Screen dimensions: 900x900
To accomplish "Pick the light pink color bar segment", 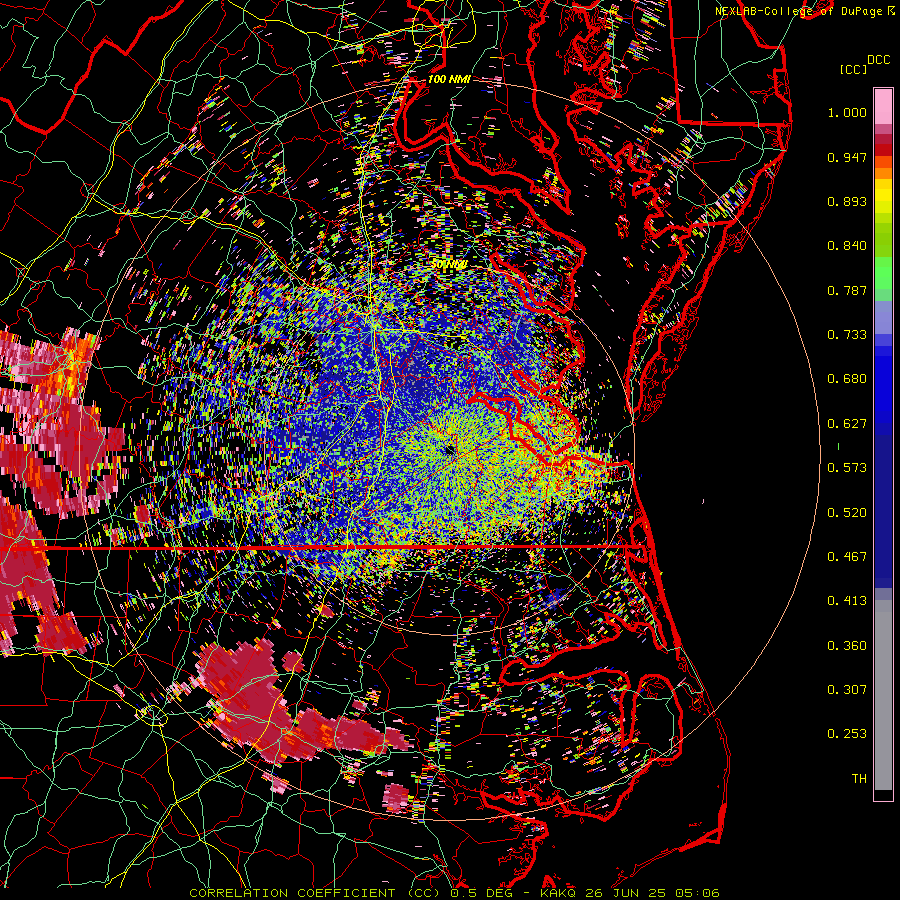I will [883, 106].
